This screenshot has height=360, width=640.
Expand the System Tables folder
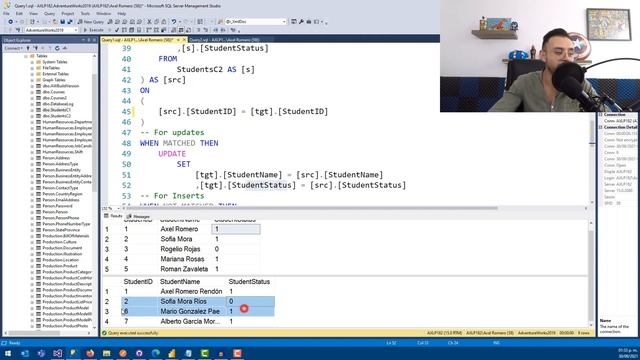tap(32, 62)
